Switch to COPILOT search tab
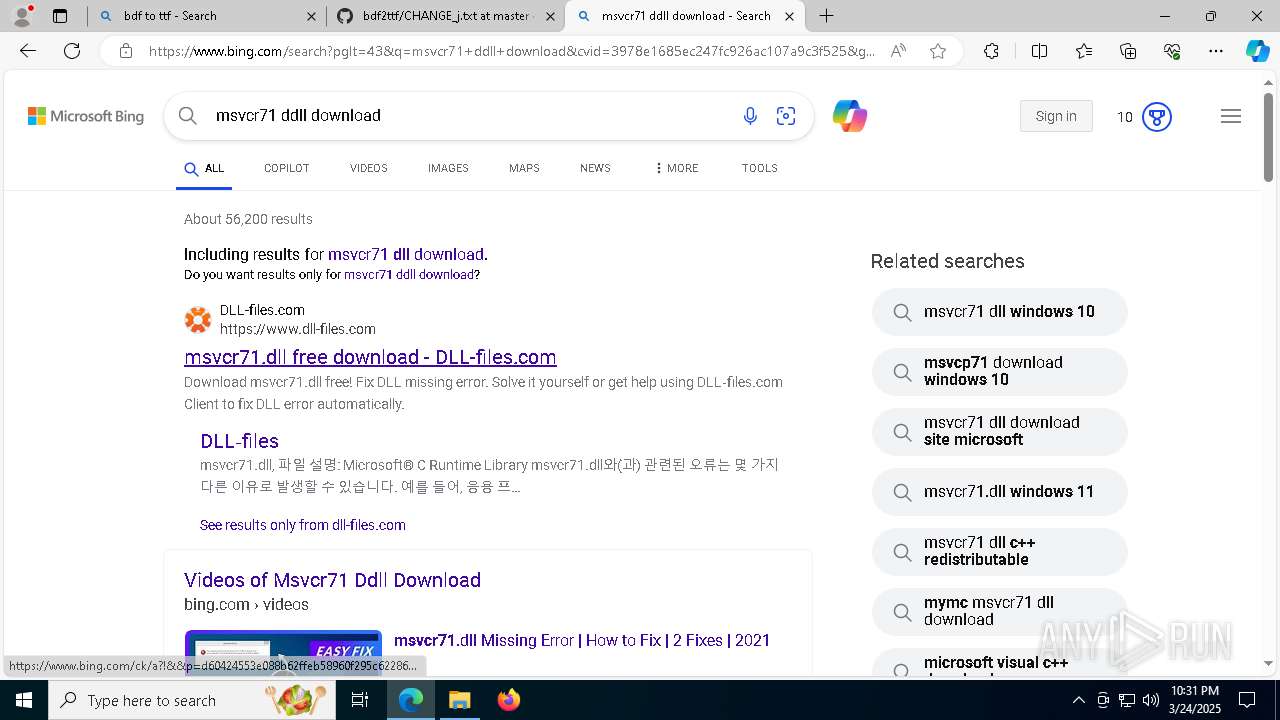Screen dimensions: 1280x720 coord(286,168)
